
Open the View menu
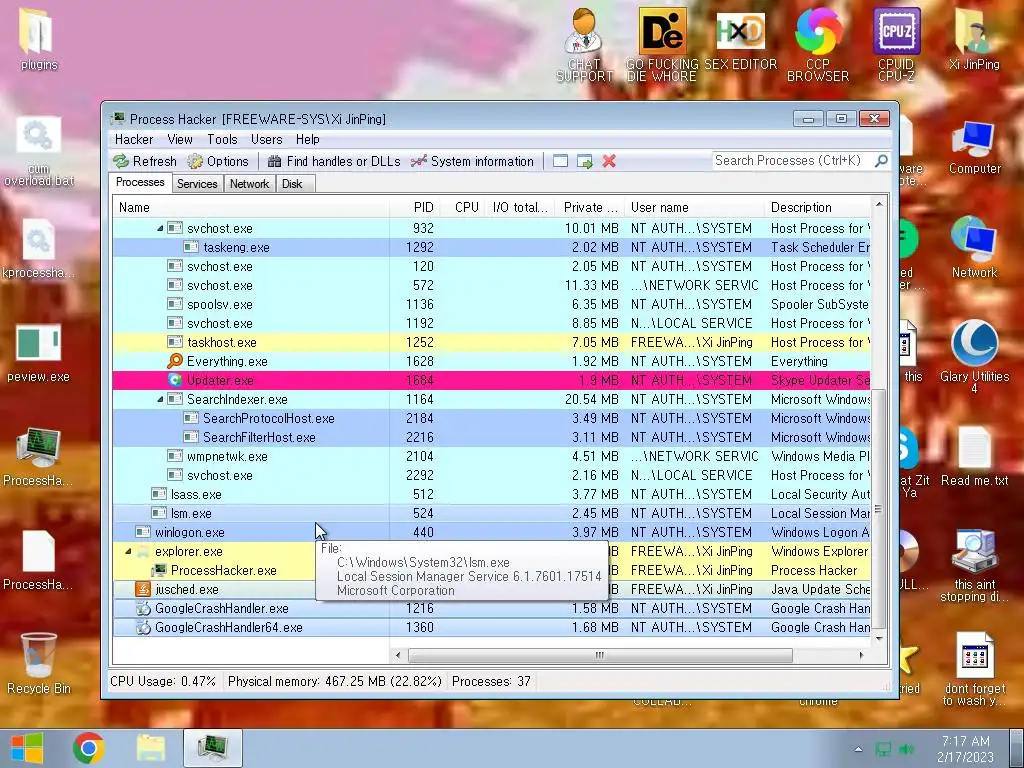[180, 139]
